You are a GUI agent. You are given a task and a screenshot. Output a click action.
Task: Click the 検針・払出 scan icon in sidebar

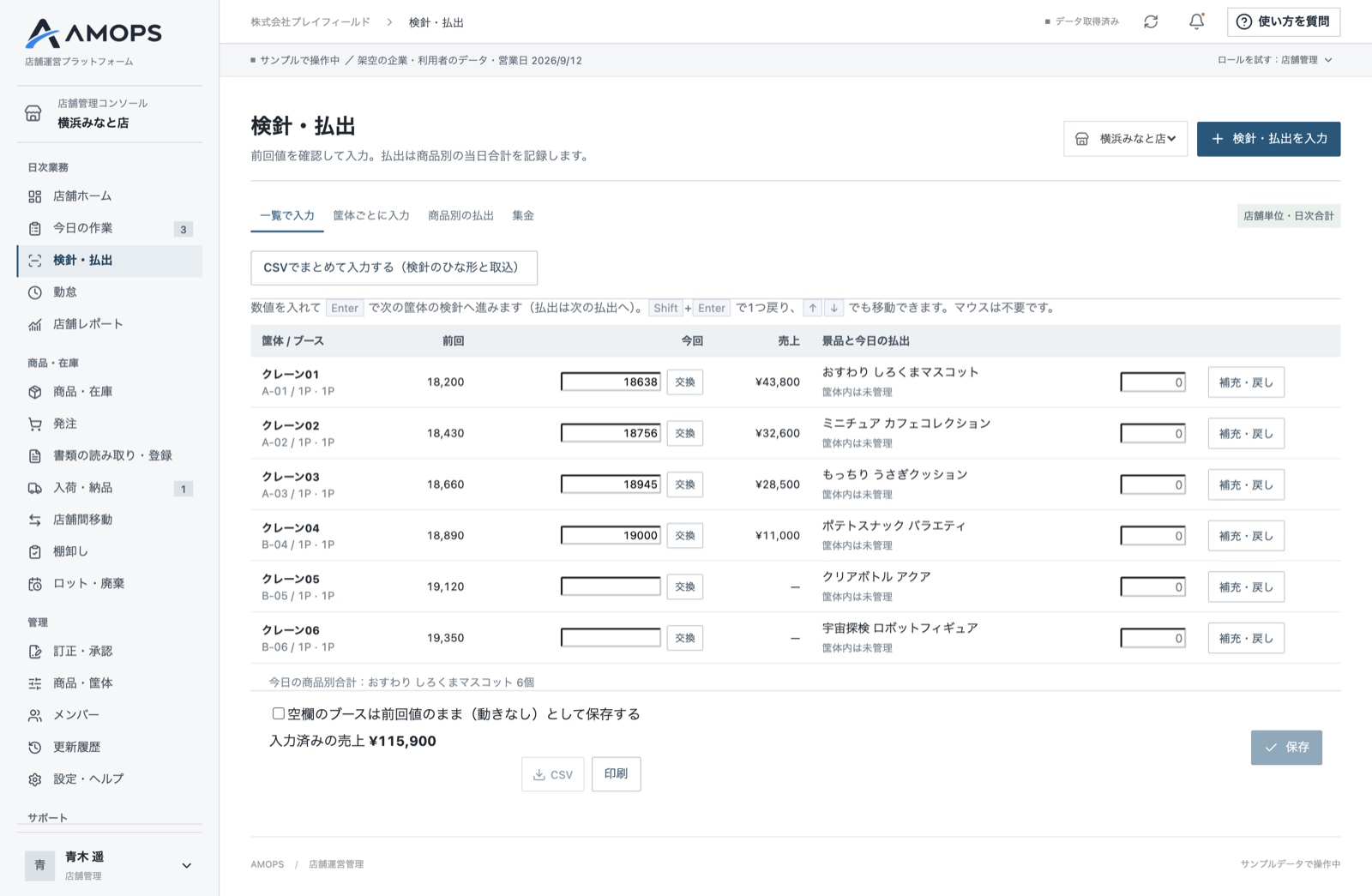coord(35,261)
